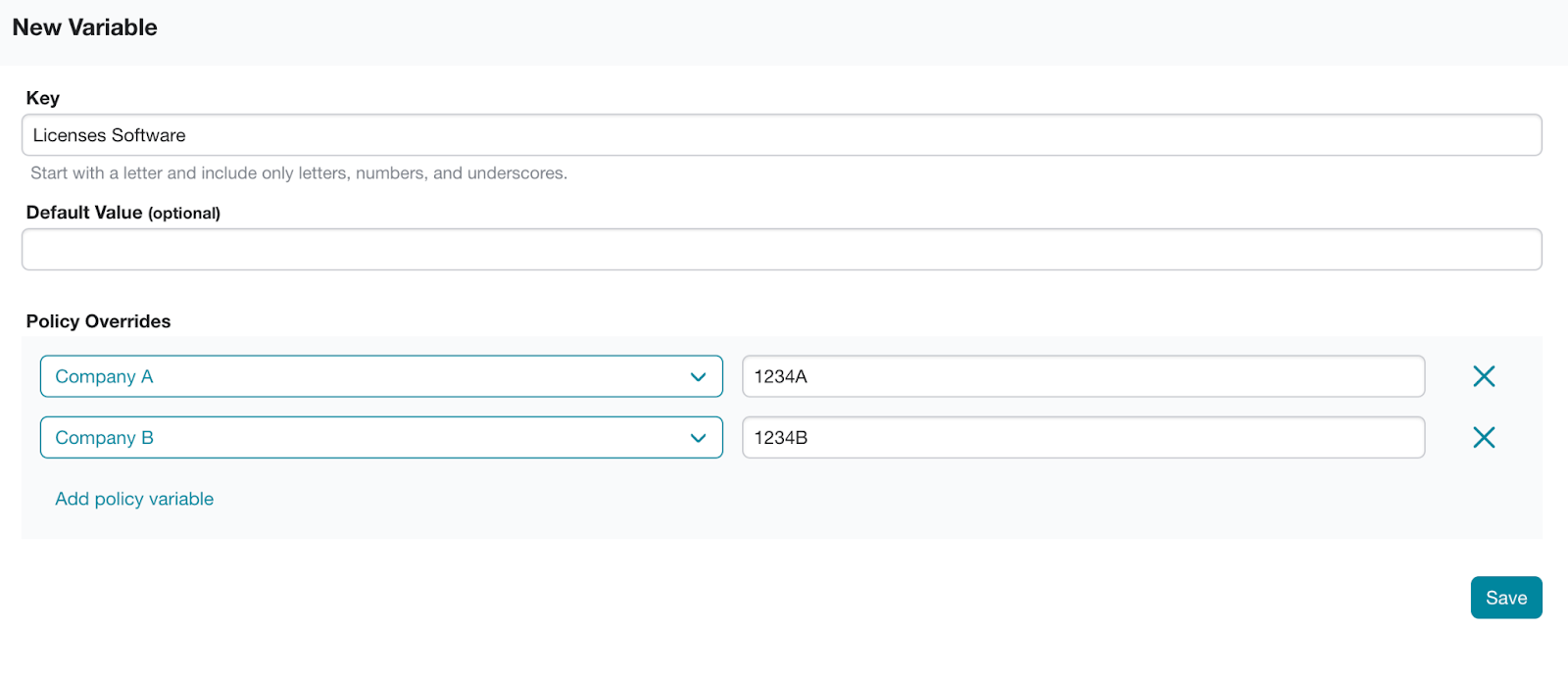Expand the Company B policy selector
The width and height of the screenshot is (1568, 678).
coord(380,437)
